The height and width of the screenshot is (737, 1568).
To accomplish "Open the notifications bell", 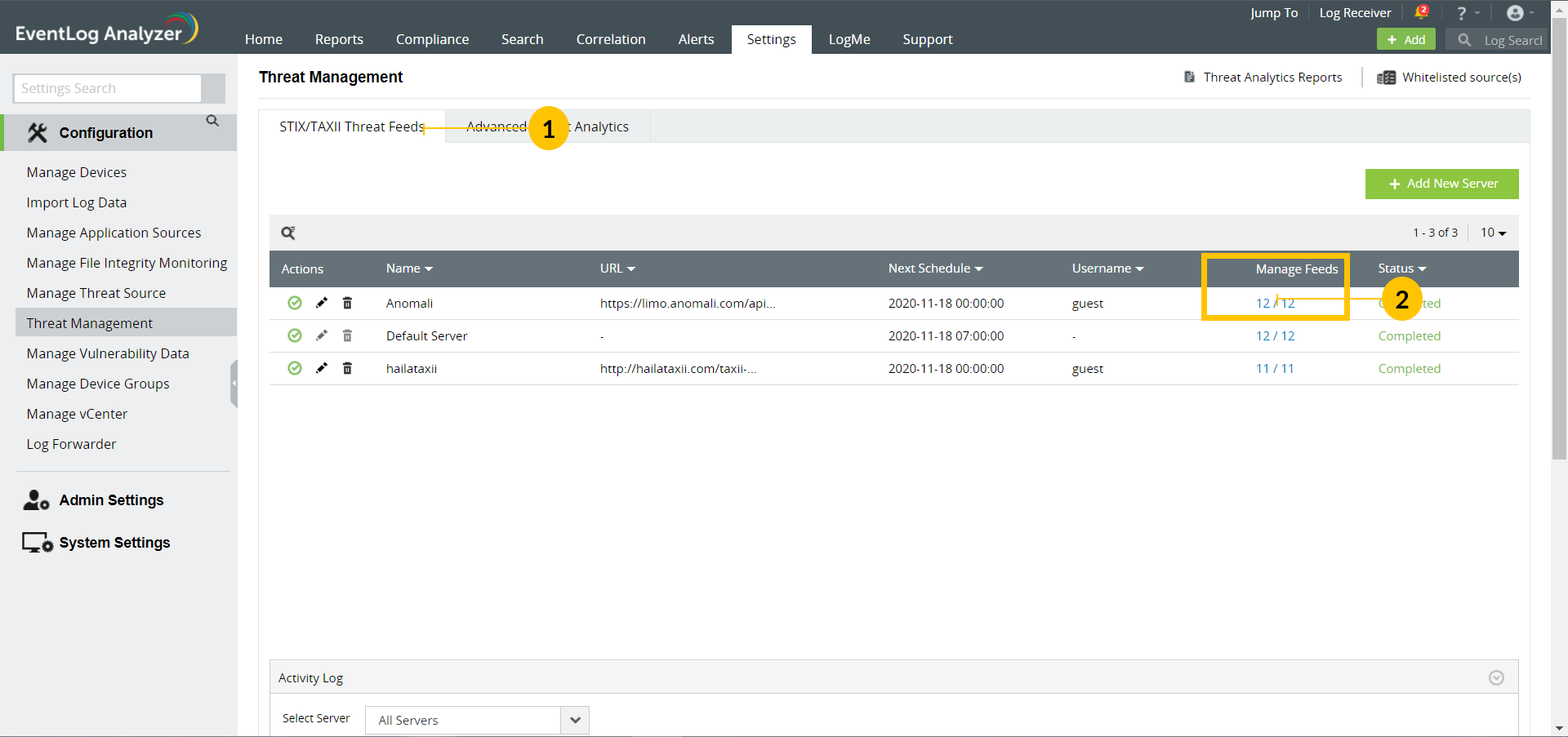I will (x=1421, y=12).
